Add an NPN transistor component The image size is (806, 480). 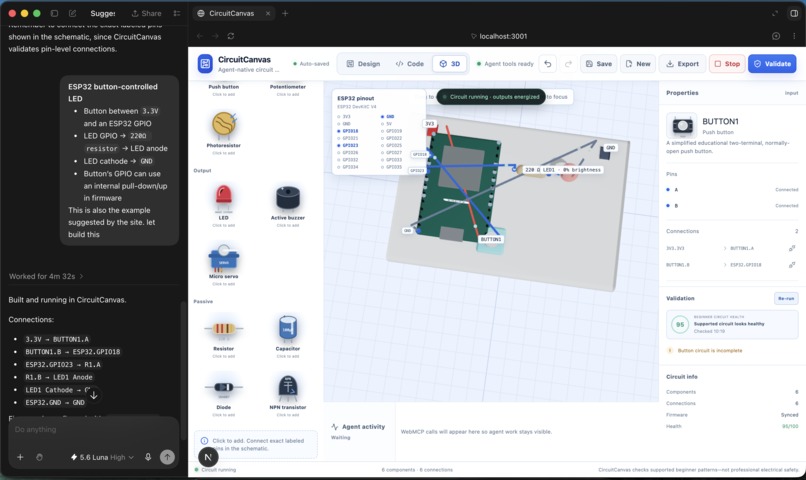287,395
